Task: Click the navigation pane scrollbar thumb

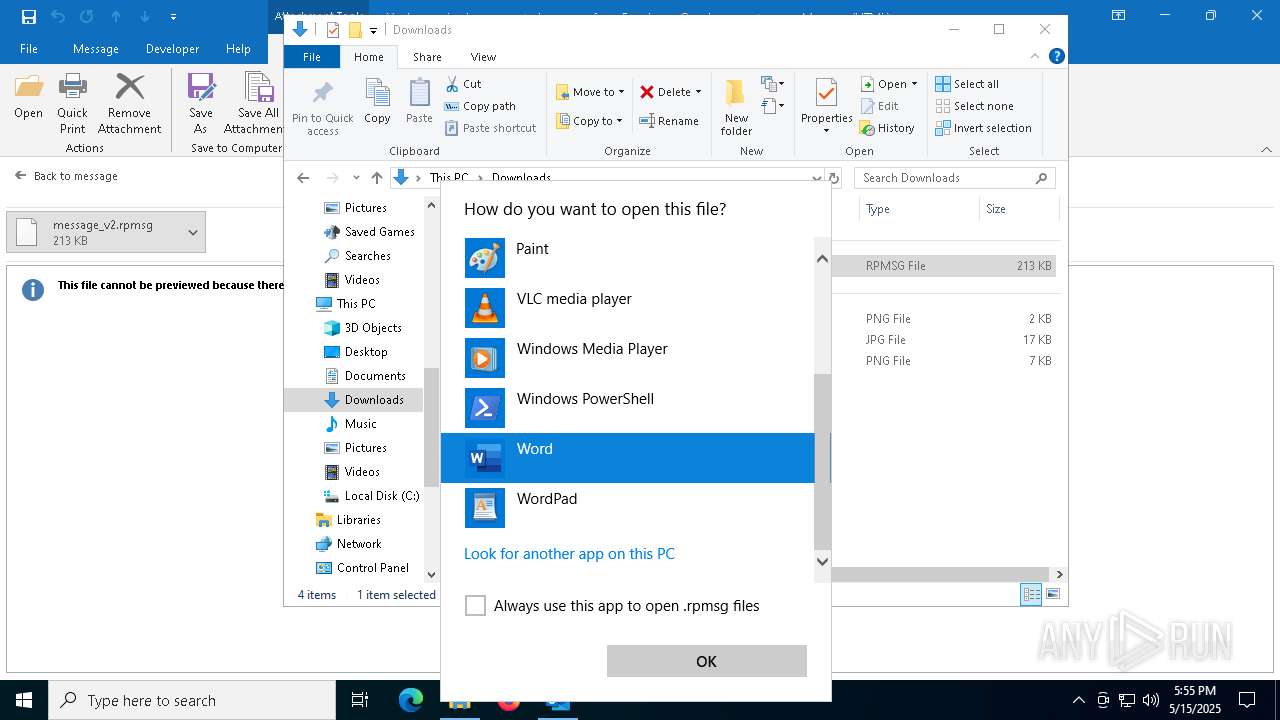Action: coord(431,427)
